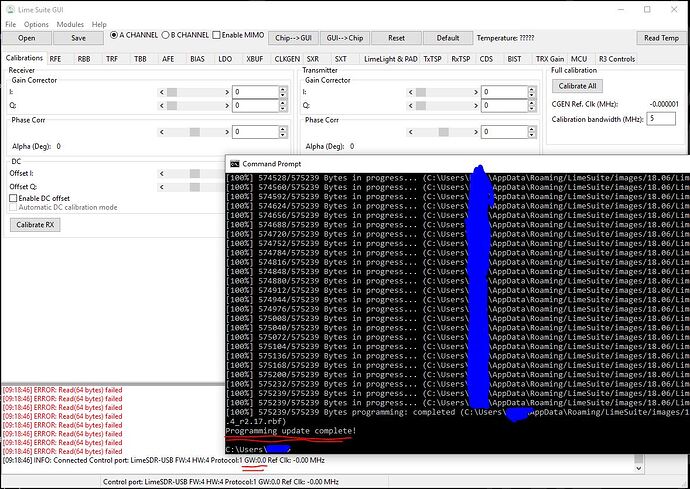The image size is (690, 489).
Task: Select the Calibrations tab
Action: [x=24, y=58]
